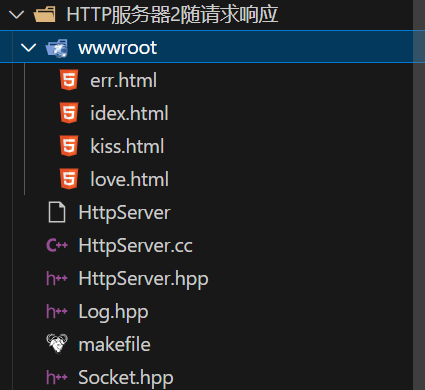Click the explorer vertical scrollbar

tap(419, 195)
